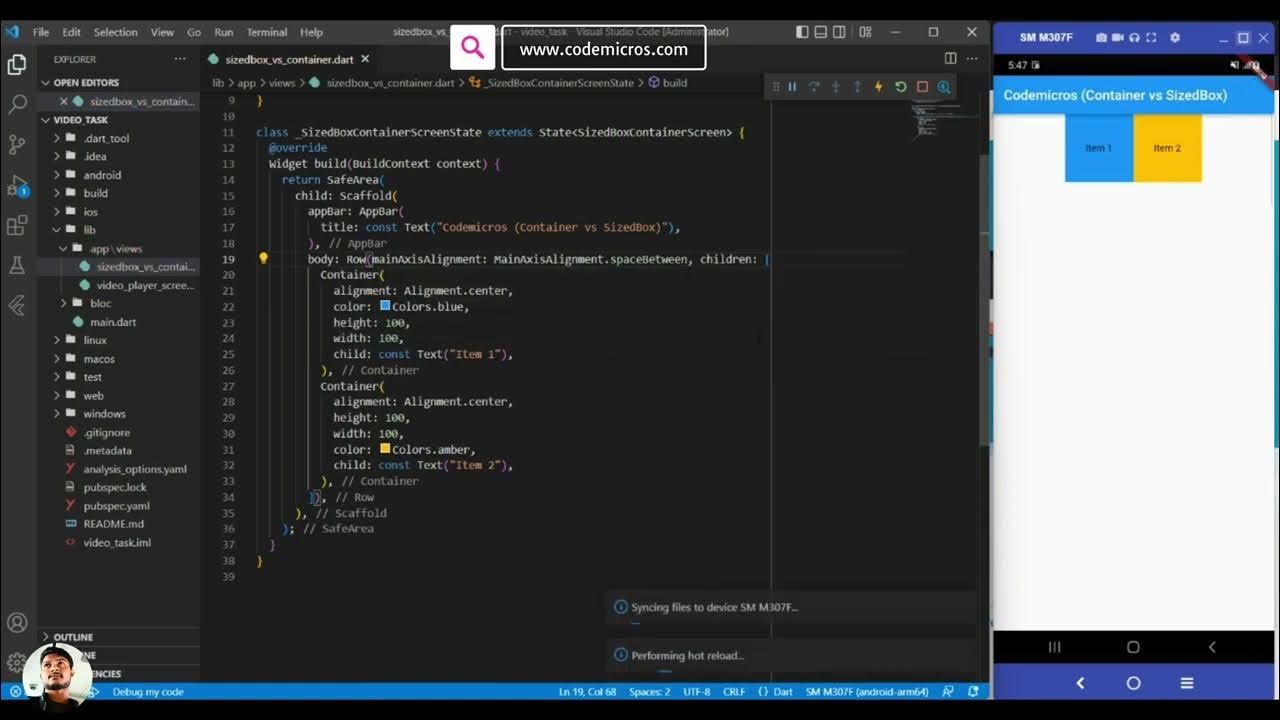The image size is (1280, 720).
Task: Change Spaces: 2 indentation setting
Action: [650, 692]
